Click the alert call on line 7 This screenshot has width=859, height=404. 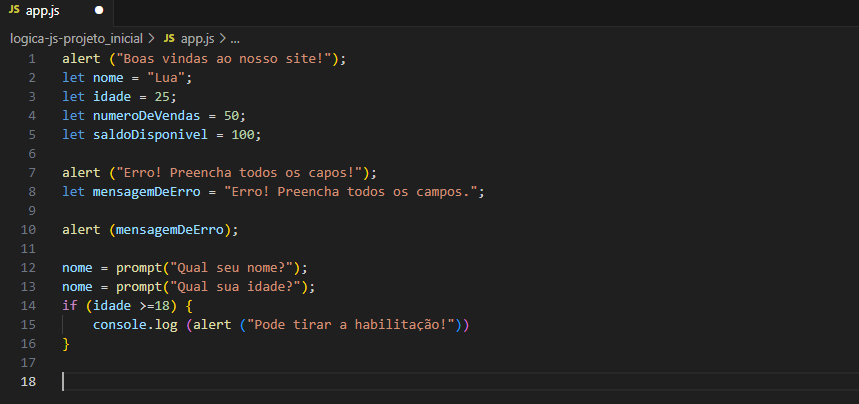(x=81, y=173)
